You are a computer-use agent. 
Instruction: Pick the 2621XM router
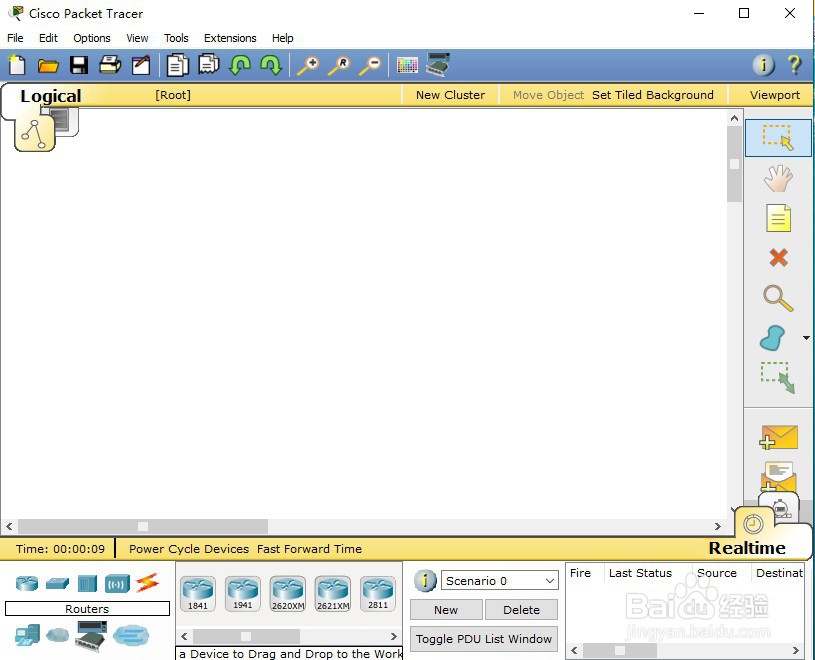(333, 593)
